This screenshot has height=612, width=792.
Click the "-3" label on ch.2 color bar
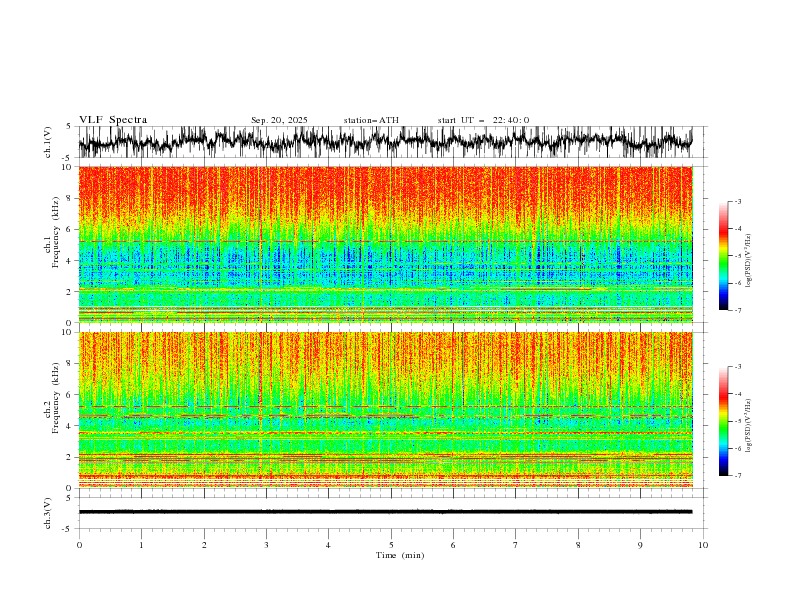[x=738, y=367]
